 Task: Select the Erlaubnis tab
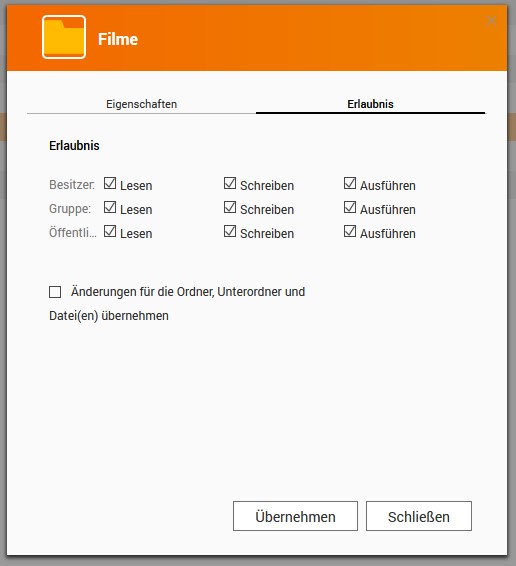click(370, 104)
